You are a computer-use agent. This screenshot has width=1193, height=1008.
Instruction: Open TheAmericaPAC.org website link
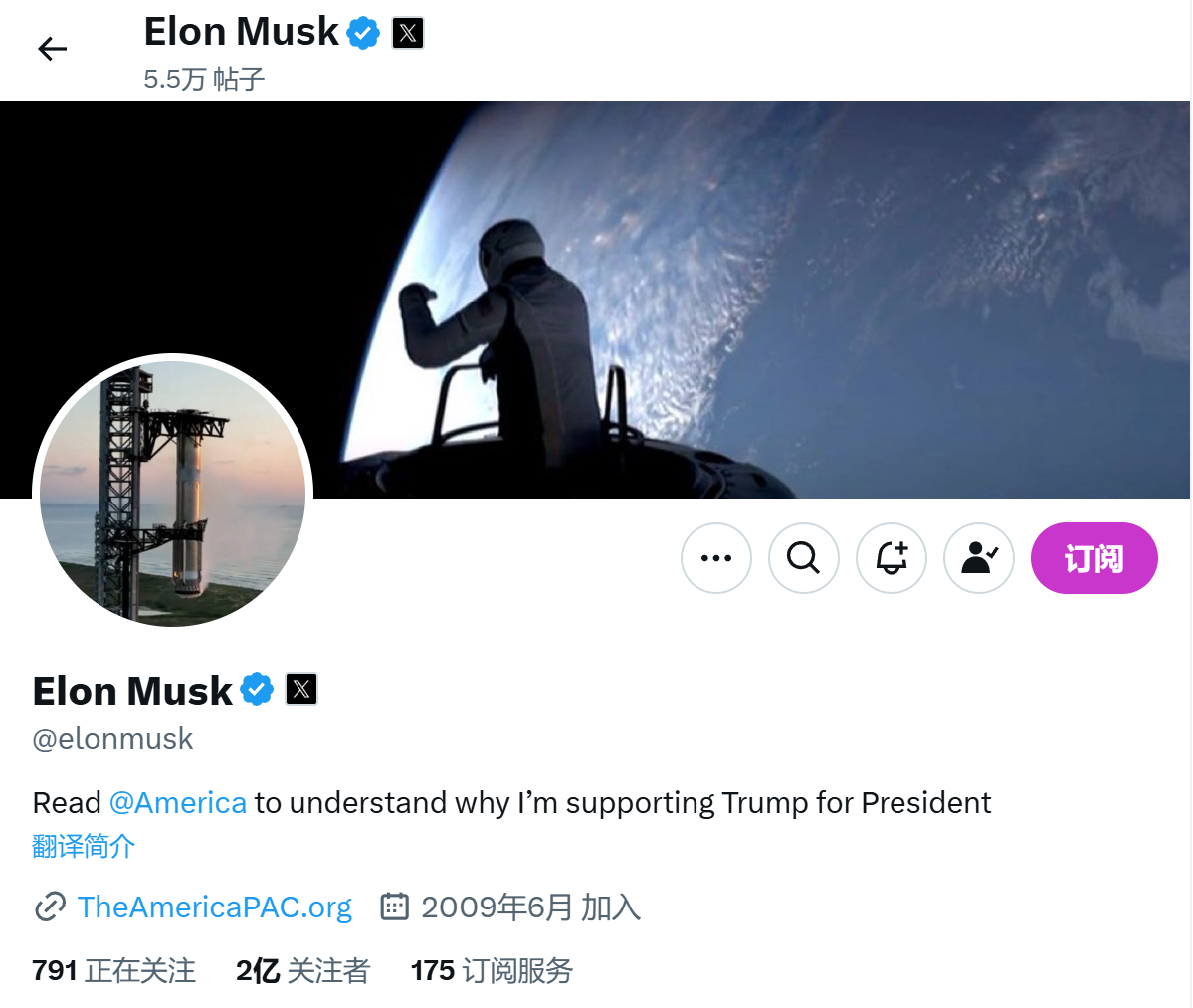tap(215, 907)
